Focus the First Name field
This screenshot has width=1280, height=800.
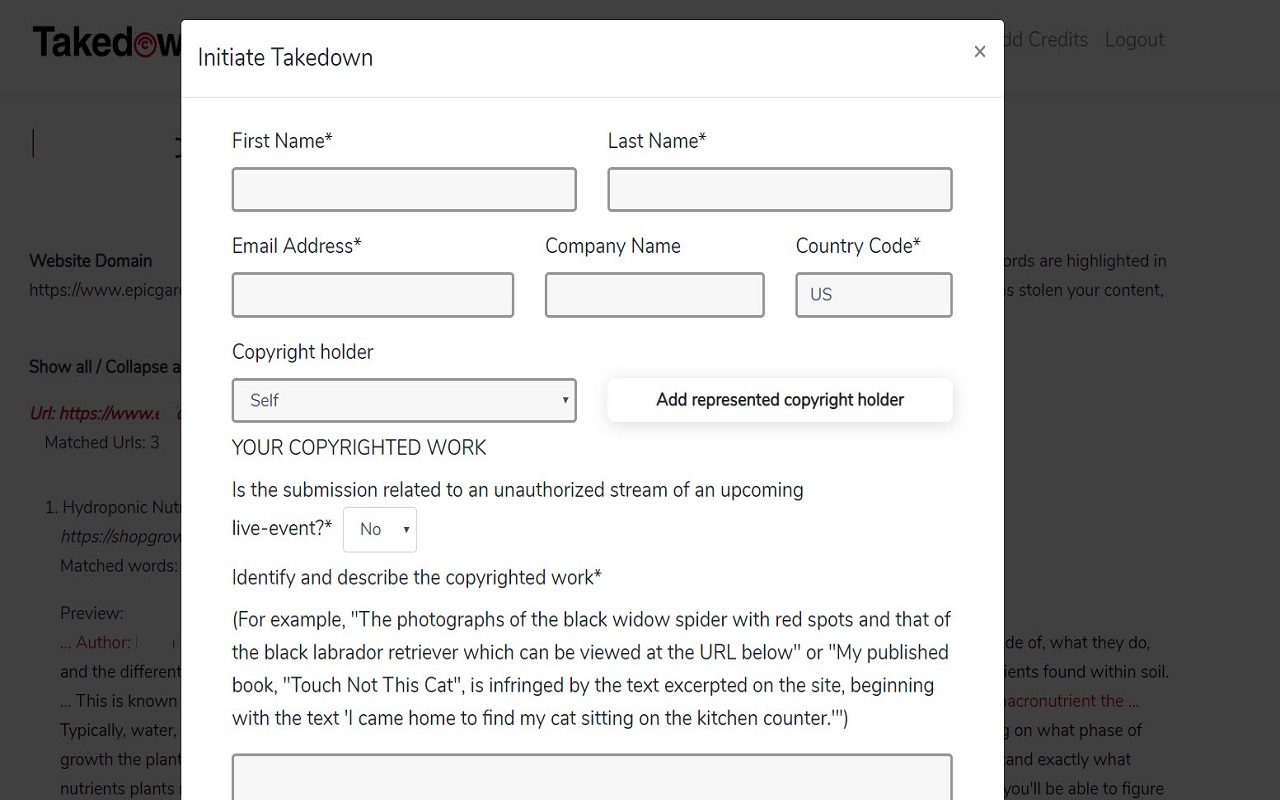(404, 190)
